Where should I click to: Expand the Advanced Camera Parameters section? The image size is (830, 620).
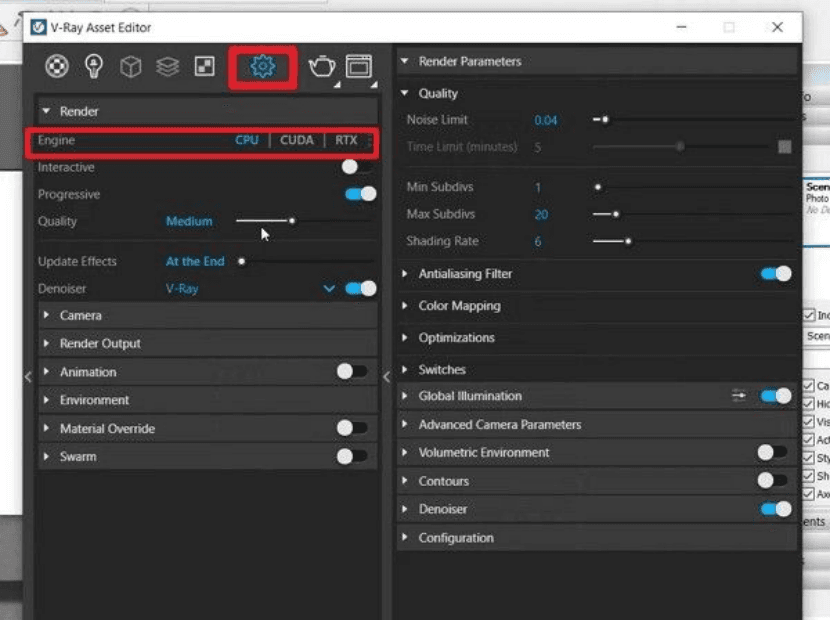[405, 424]
